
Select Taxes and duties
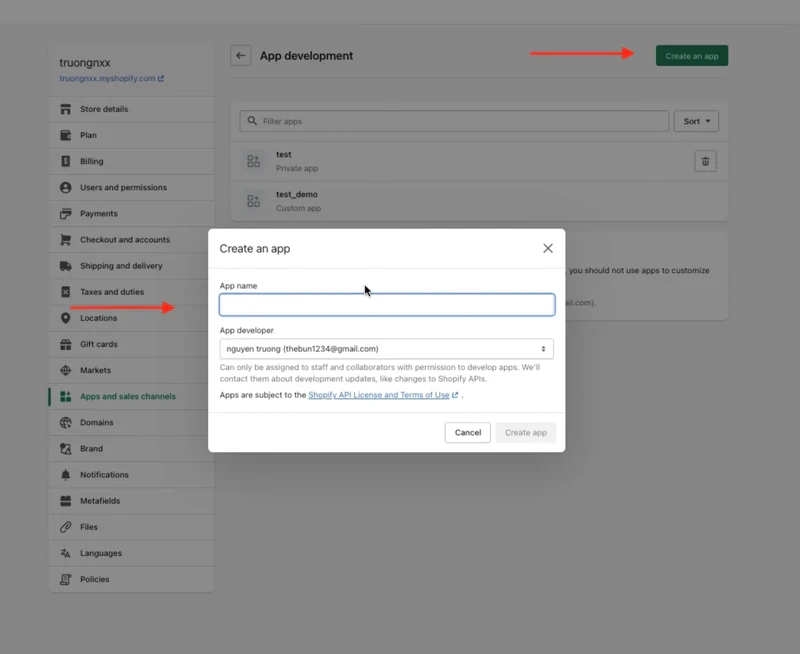coord(129,292)
